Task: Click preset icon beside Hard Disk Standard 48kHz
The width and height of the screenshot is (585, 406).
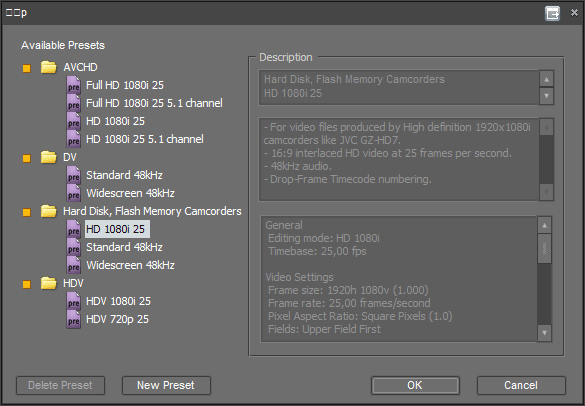Action: (x=73, y=247)
